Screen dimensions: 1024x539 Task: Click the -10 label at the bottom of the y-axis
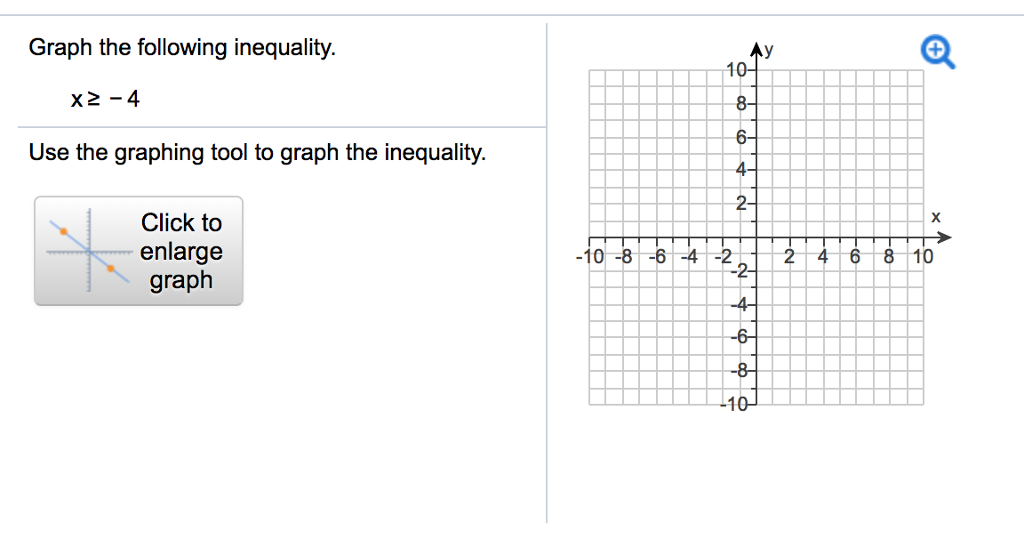coord(736,405)
